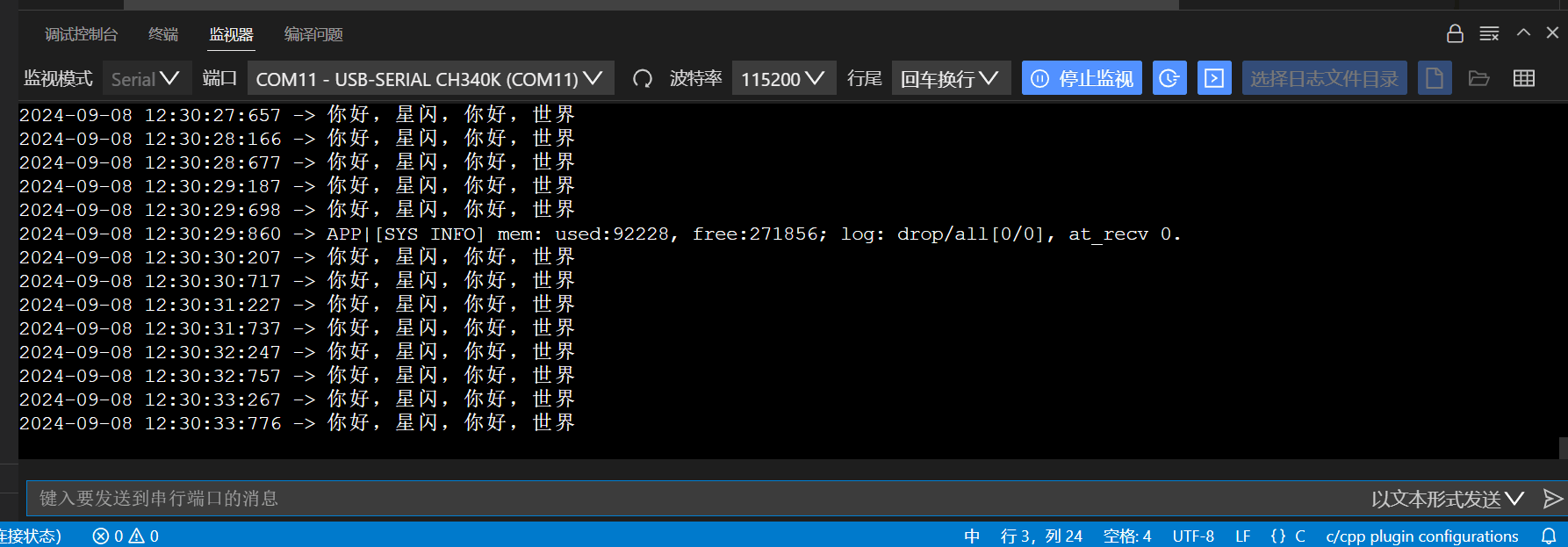Image resolution: width=1568 pixels, height=547 pixels.
Task: Click the 选择日志文件目录 button
Action: pyautogui.click(x=1323, y=78)
